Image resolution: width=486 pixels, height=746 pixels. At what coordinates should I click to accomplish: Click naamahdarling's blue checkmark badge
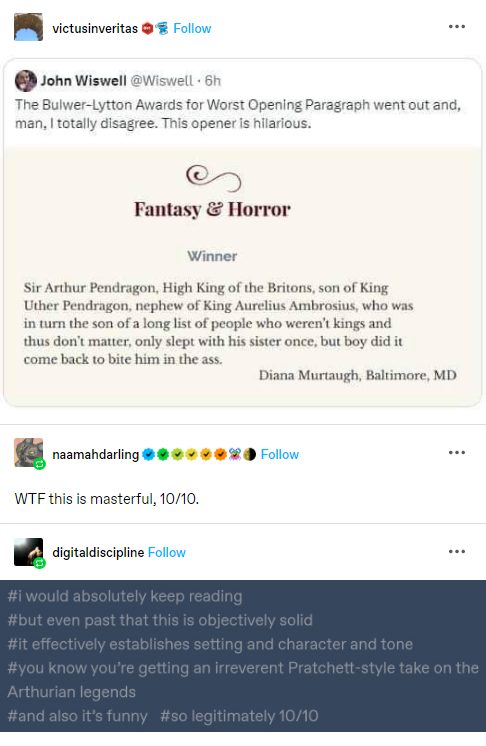(148, 454)
